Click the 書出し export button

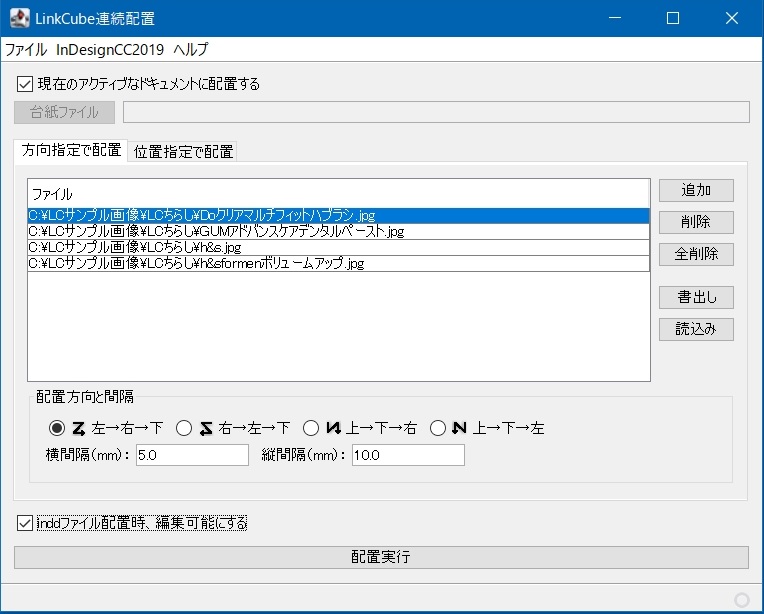pos(696,297)
